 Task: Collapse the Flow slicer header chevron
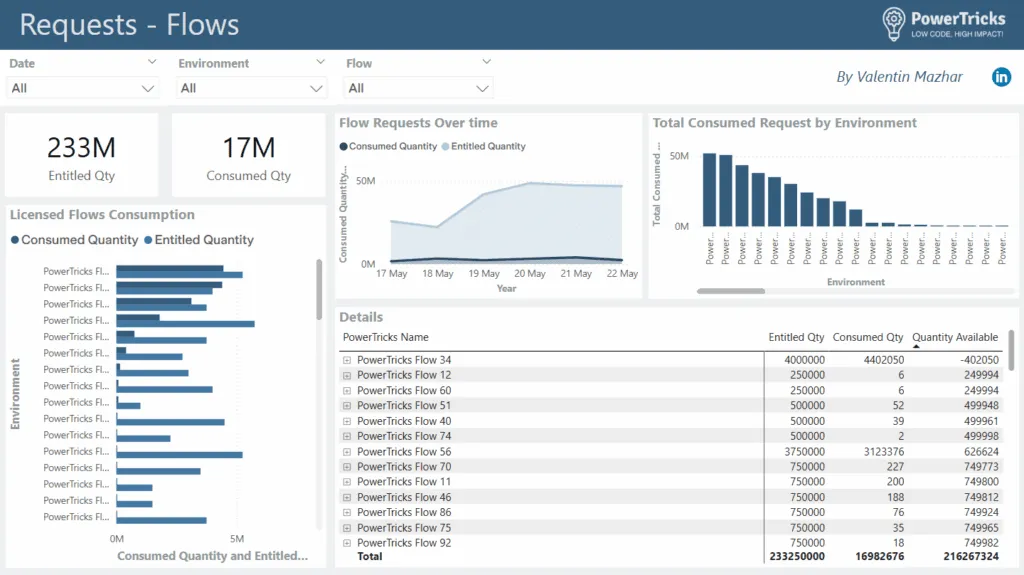487,62
